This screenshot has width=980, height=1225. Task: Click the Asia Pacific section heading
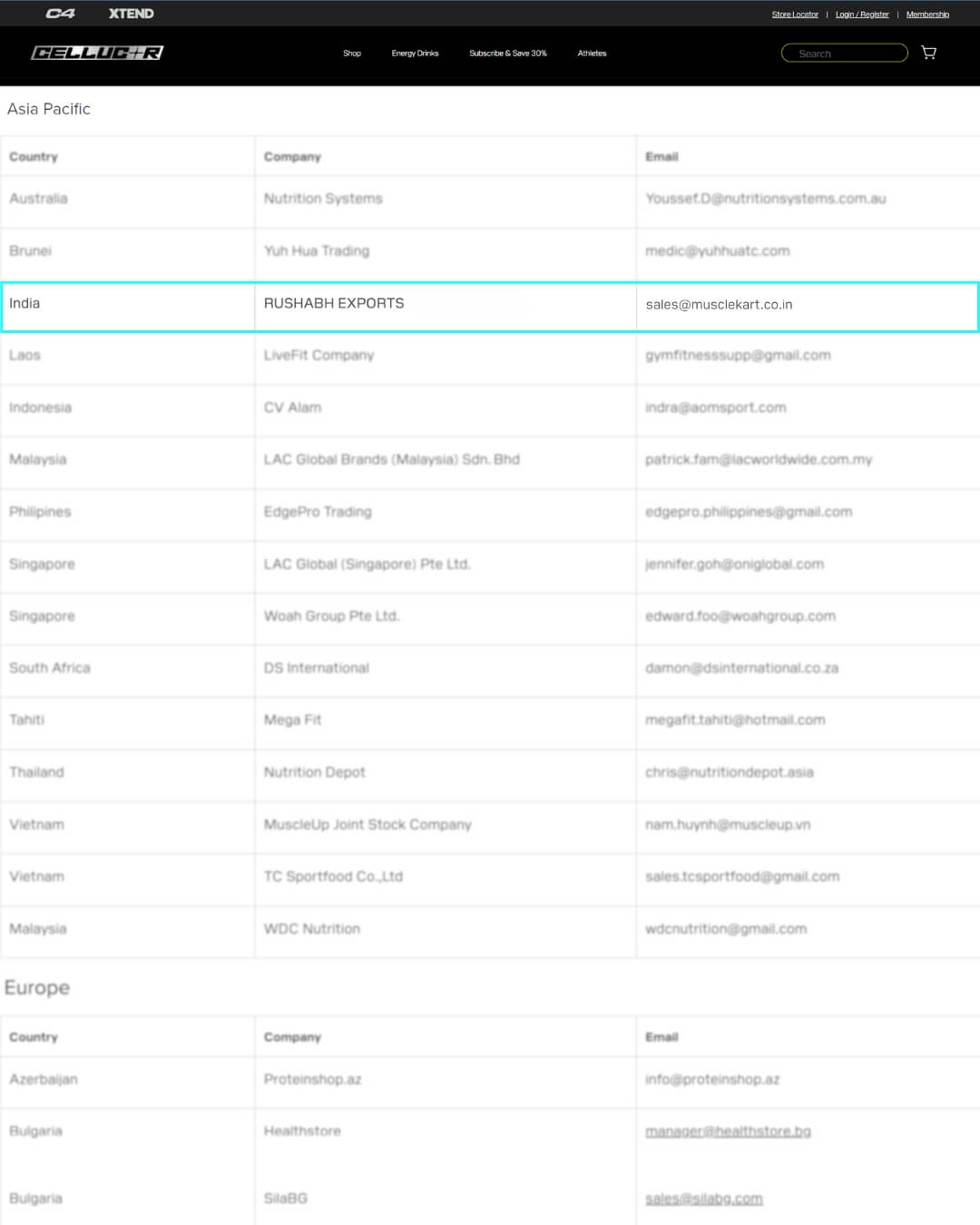(49, 109)
